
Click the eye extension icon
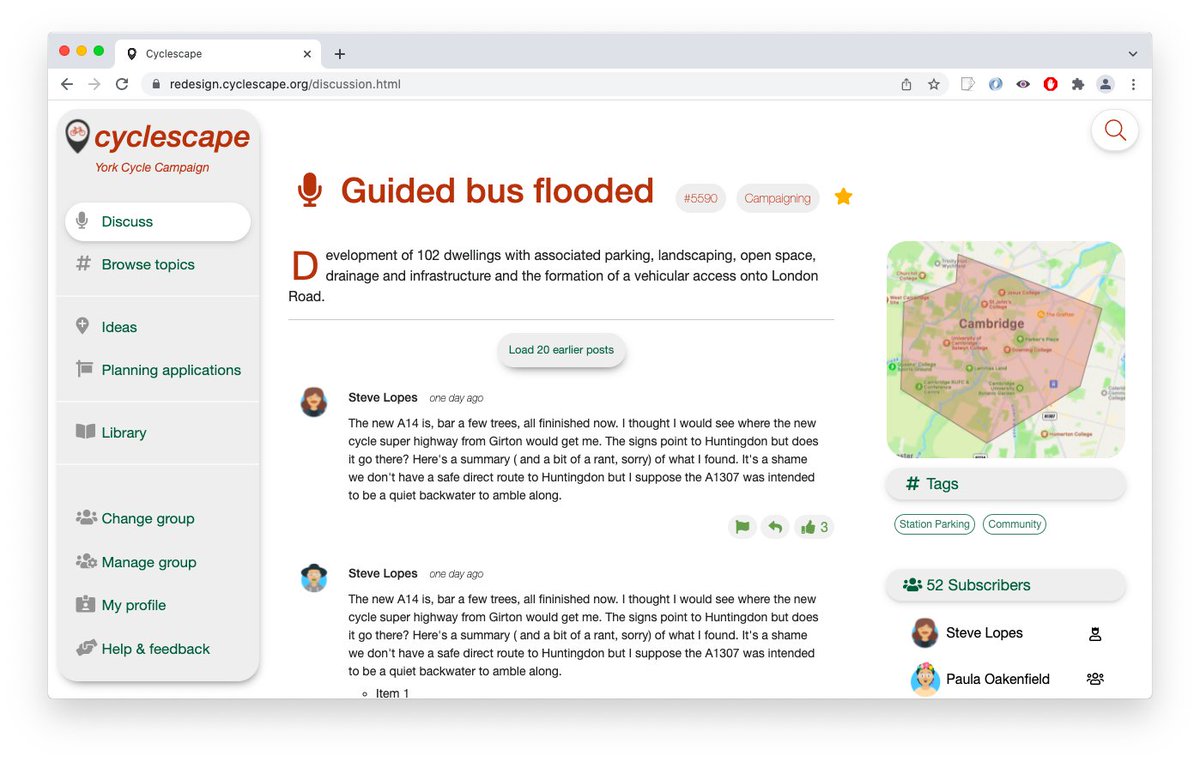tap(1022, 84)
